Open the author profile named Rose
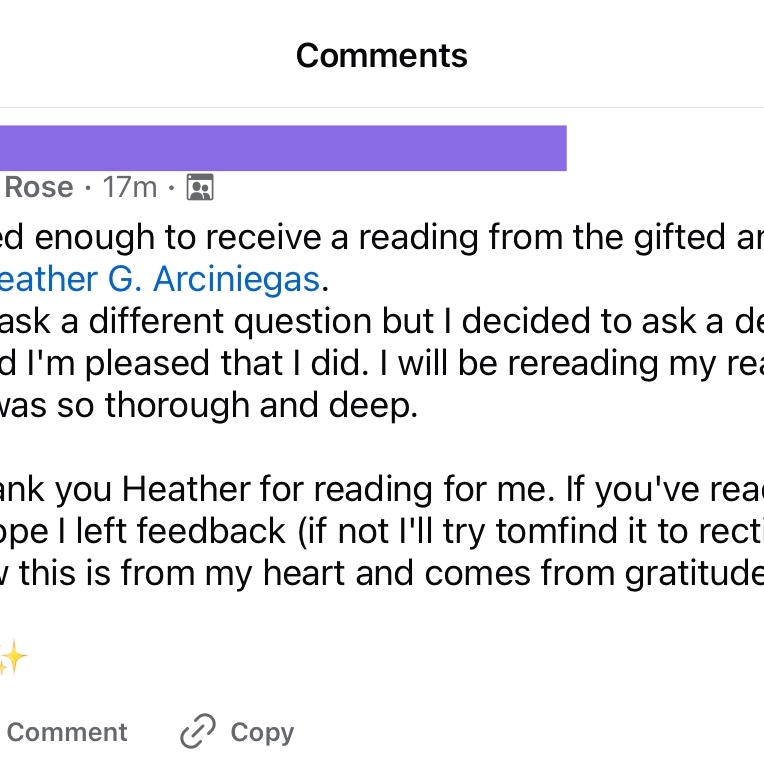 (x=39, y=187)
